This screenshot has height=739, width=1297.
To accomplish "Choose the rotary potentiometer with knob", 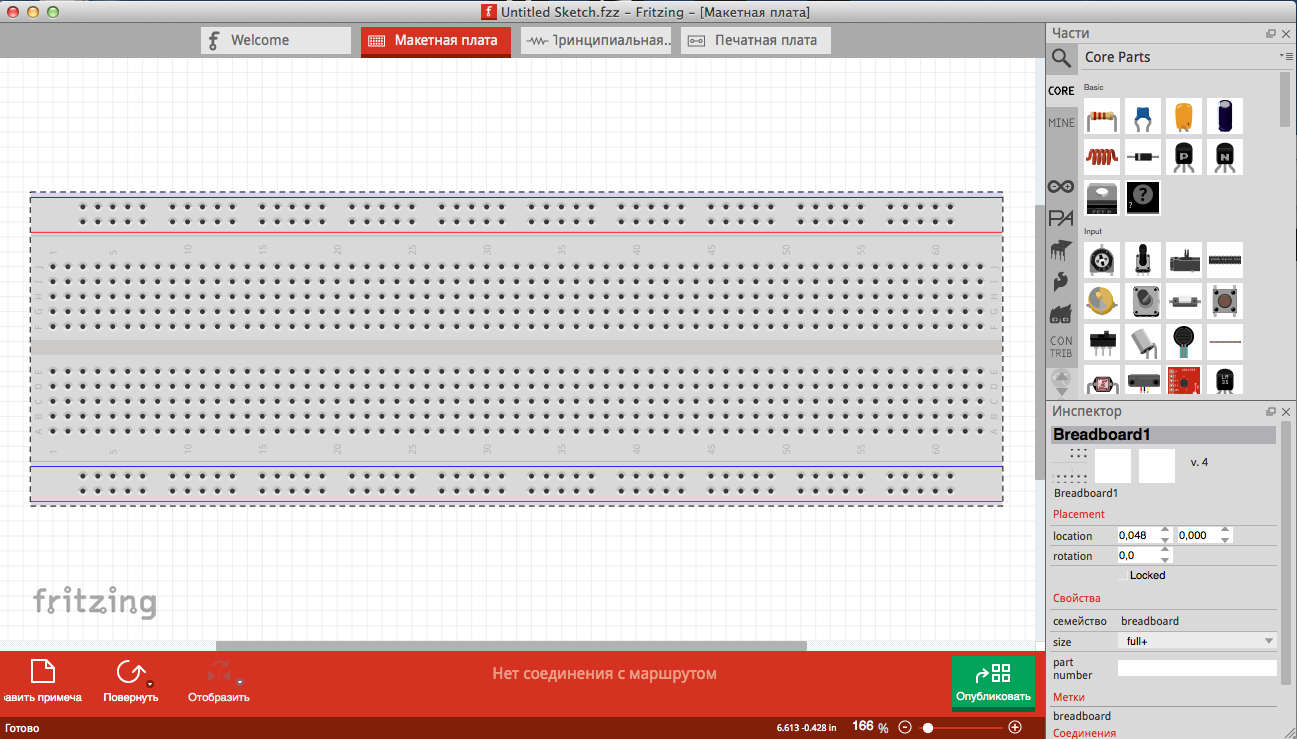I will click(x=1143, y=260).
